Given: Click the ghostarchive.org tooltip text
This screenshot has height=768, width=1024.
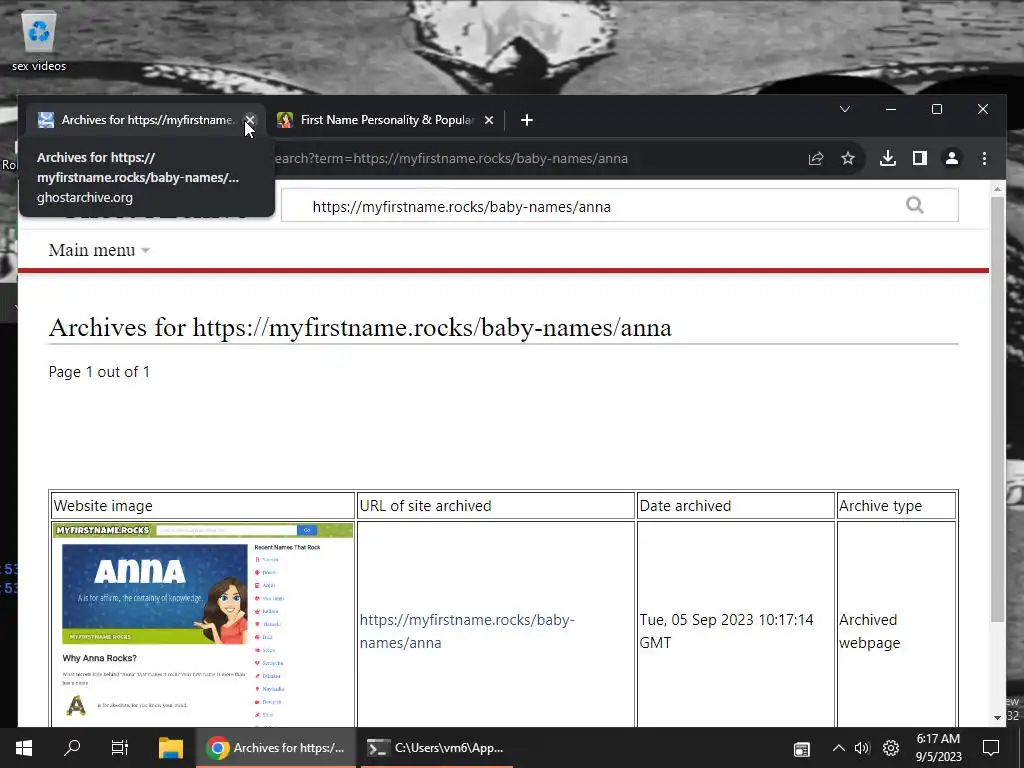Looking at the screenshot, I should tap(84, 198).
